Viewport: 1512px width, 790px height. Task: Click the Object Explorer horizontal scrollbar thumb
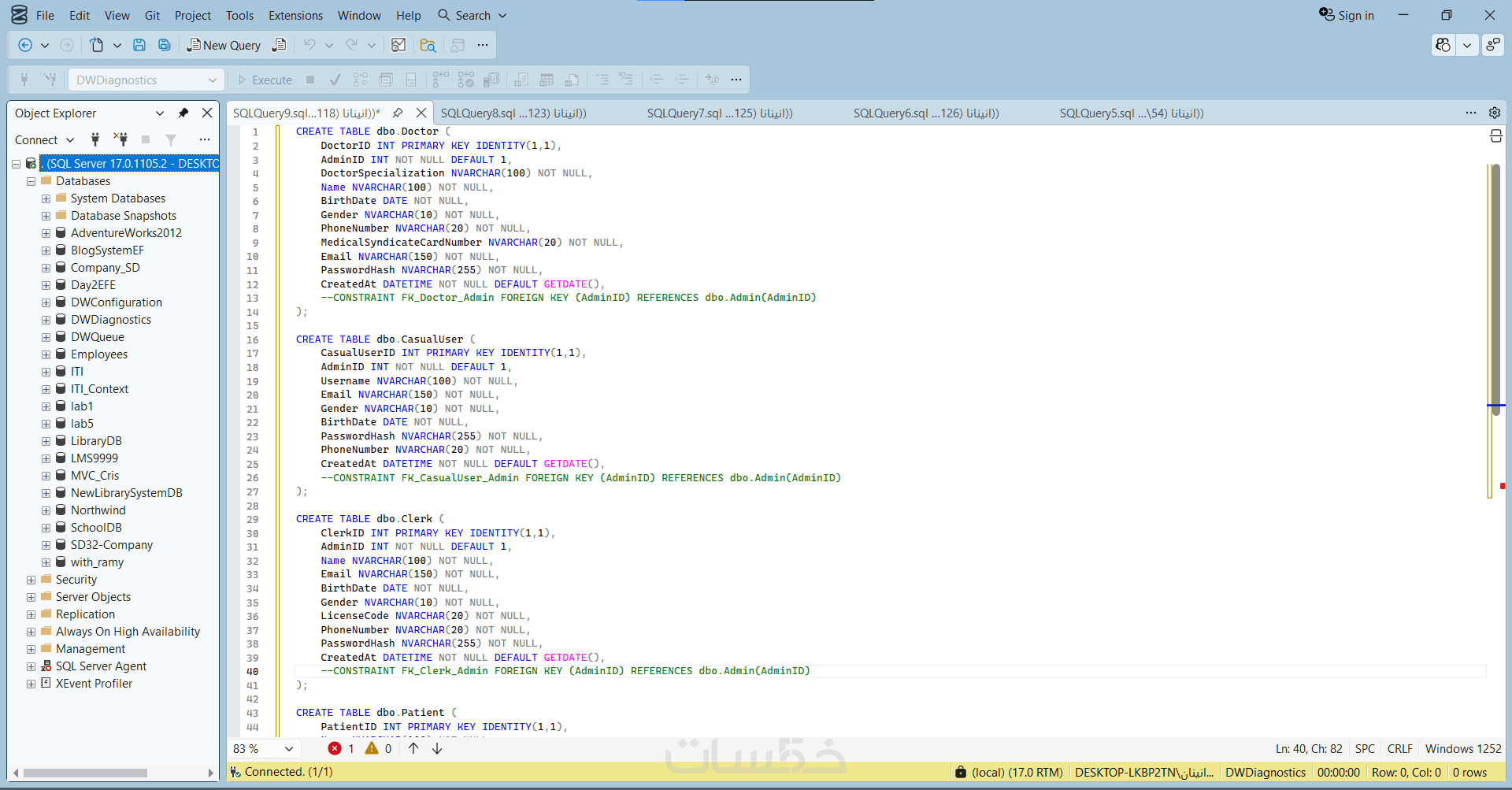click(x=85, y=773)
